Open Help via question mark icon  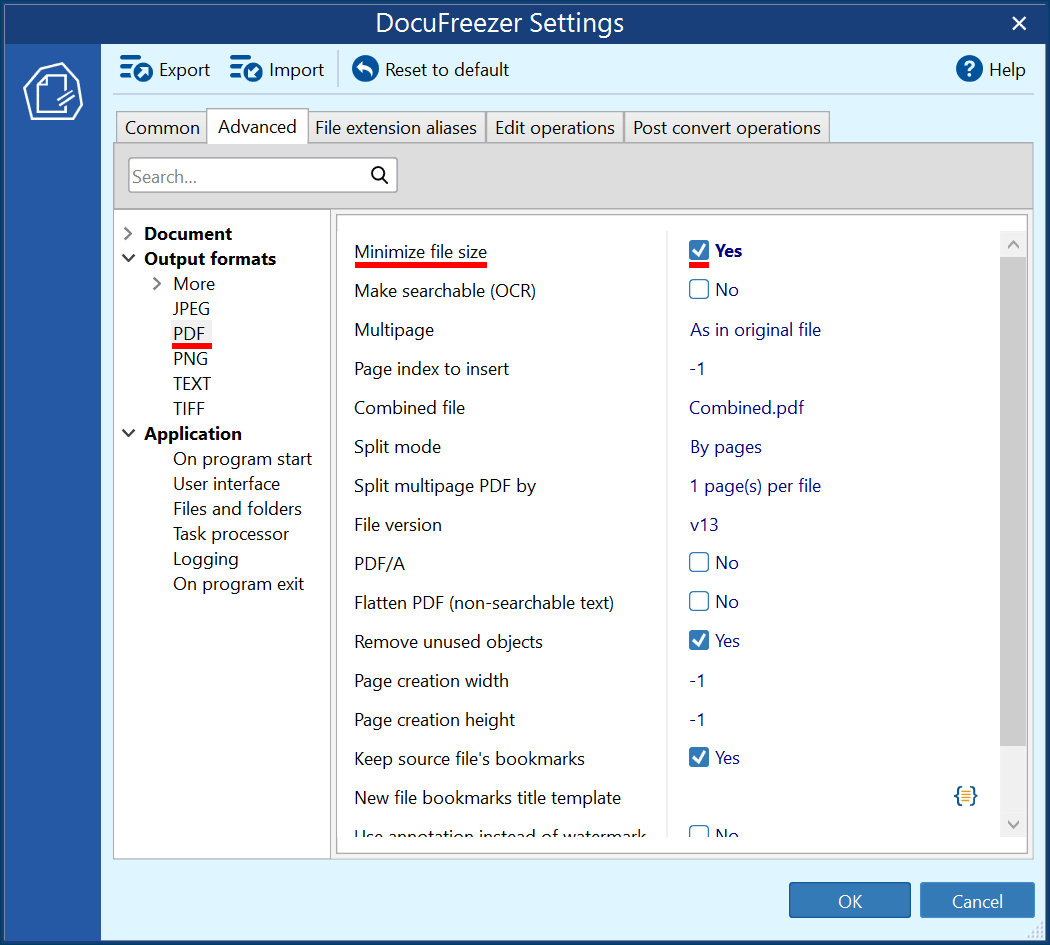(969, 69)
